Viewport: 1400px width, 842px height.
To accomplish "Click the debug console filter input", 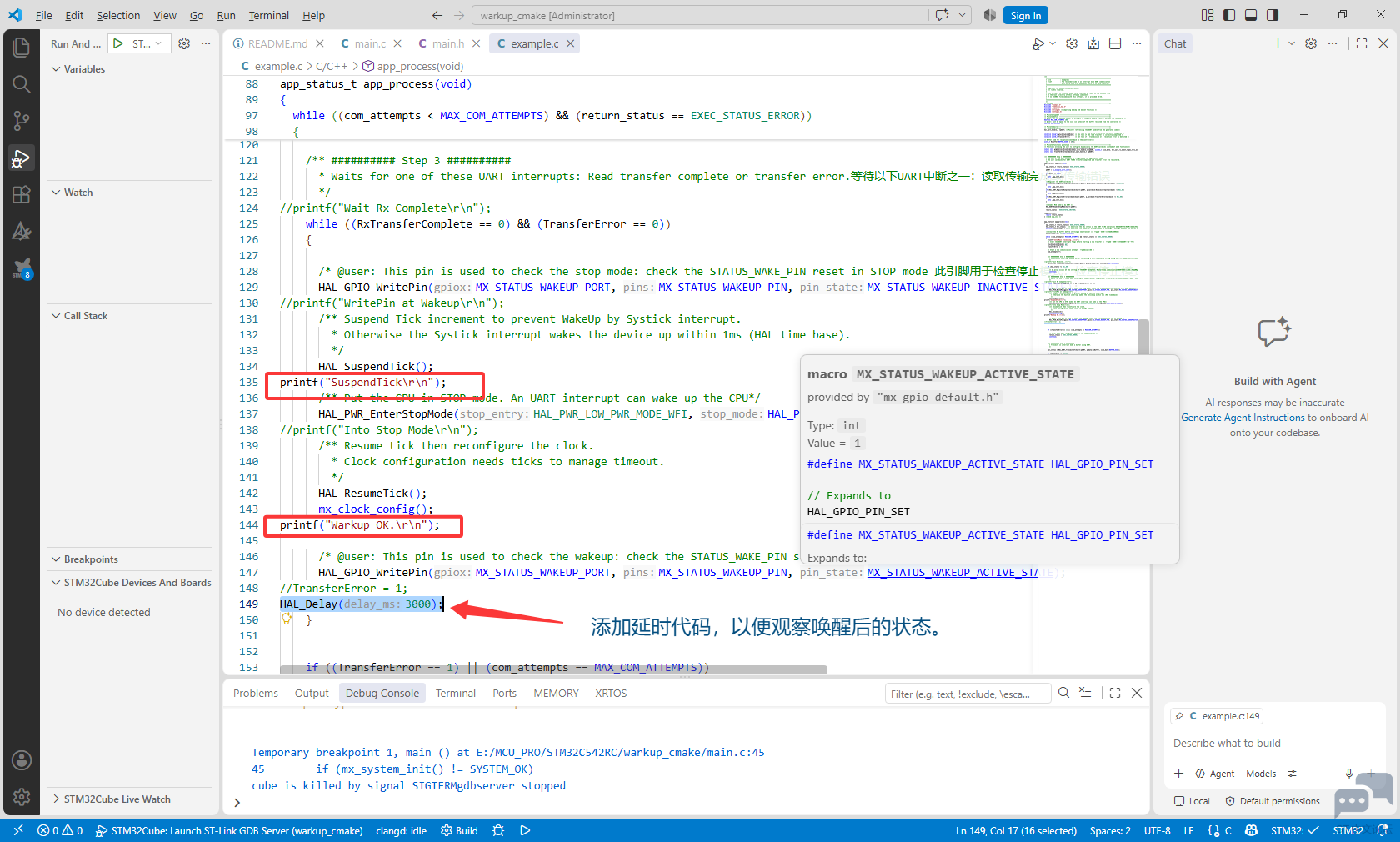I will pyautogui.click(x=968, y=694).
